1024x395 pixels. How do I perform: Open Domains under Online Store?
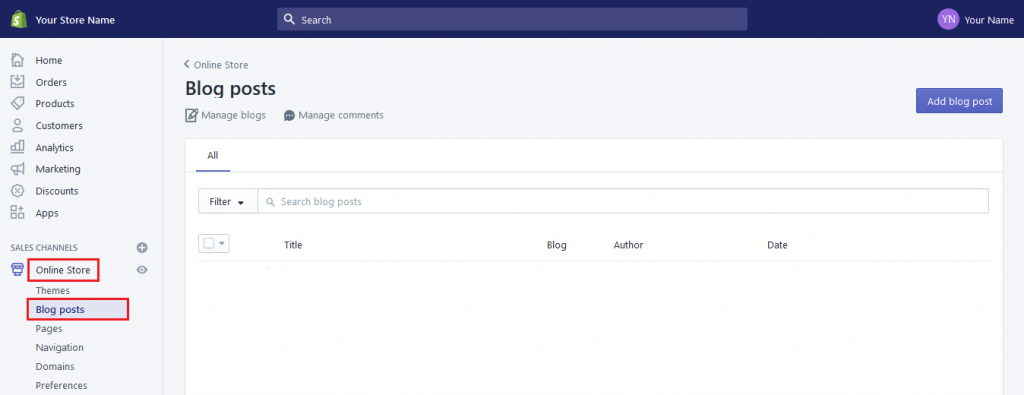click(55, 366)
